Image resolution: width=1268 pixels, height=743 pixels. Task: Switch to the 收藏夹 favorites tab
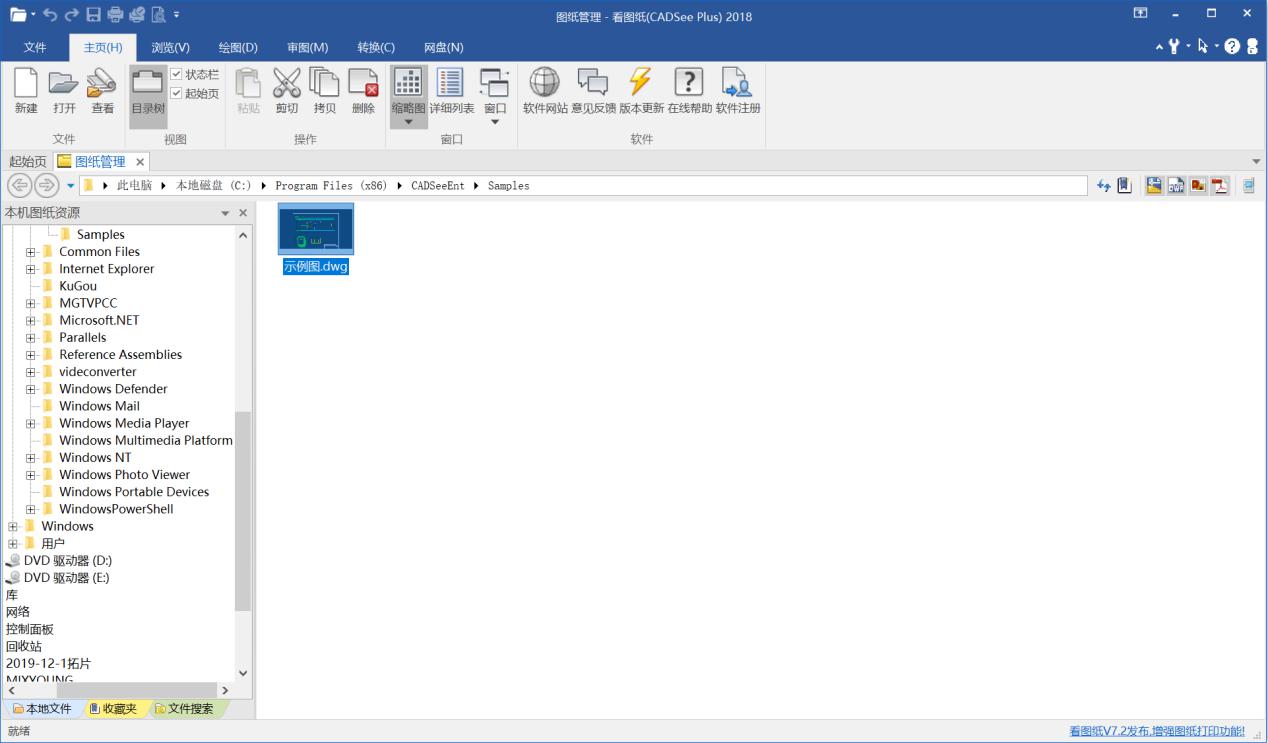tap(113, 709)
